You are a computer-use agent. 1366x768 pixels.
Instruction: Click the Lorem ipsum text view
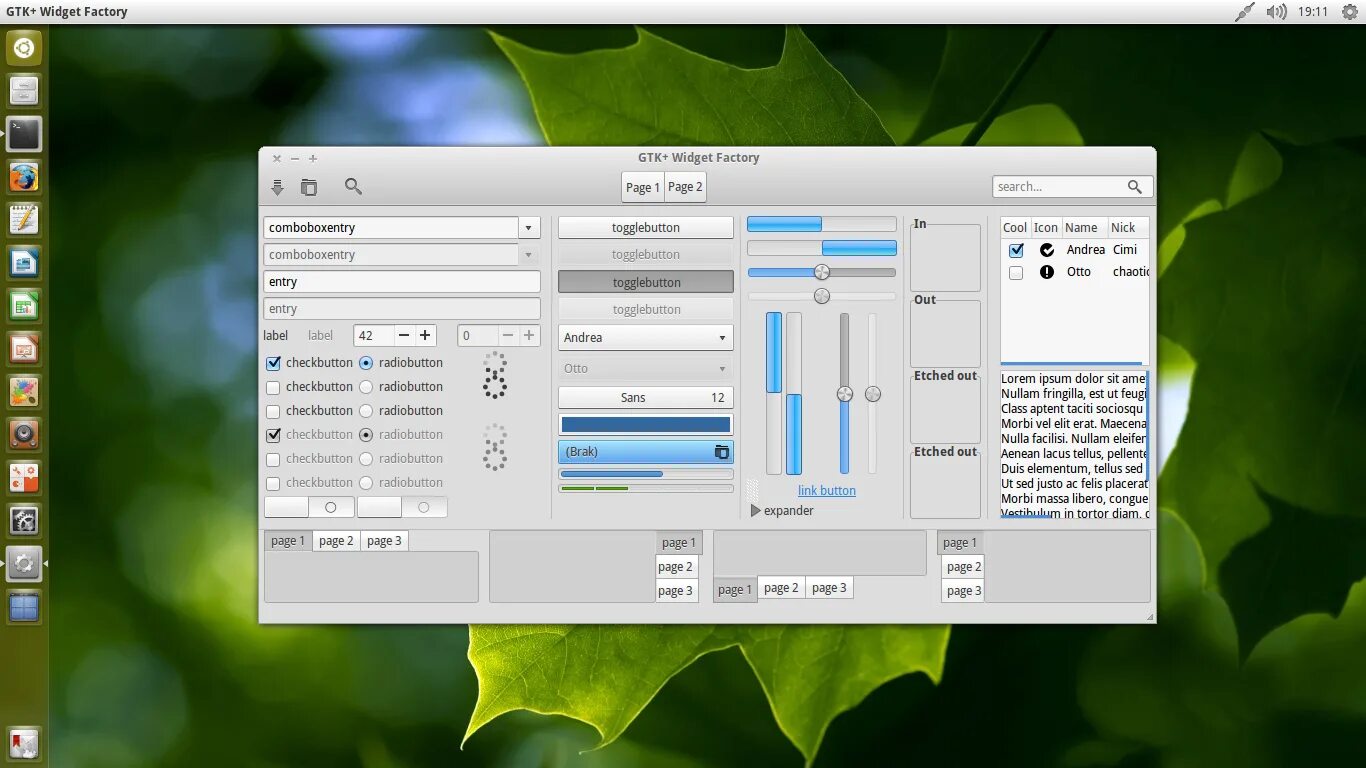click(x=1074, y=445)
